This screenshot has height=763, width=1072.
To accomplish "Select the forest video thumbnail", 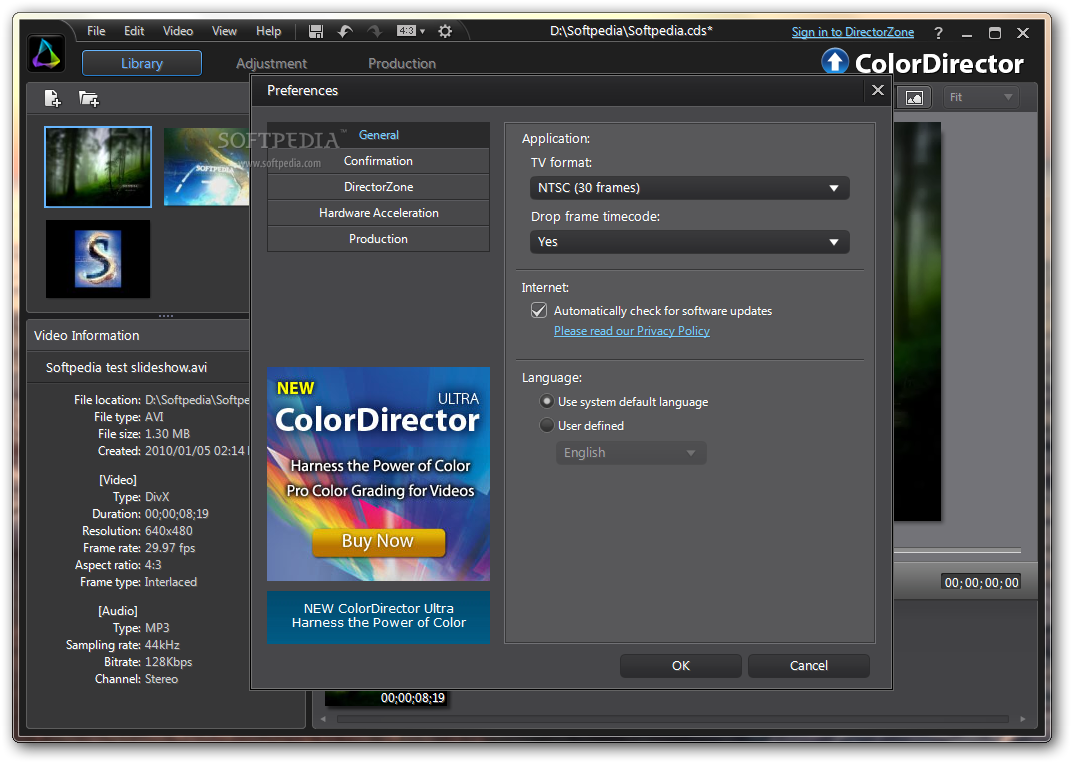I will click(x=98, y=167).
